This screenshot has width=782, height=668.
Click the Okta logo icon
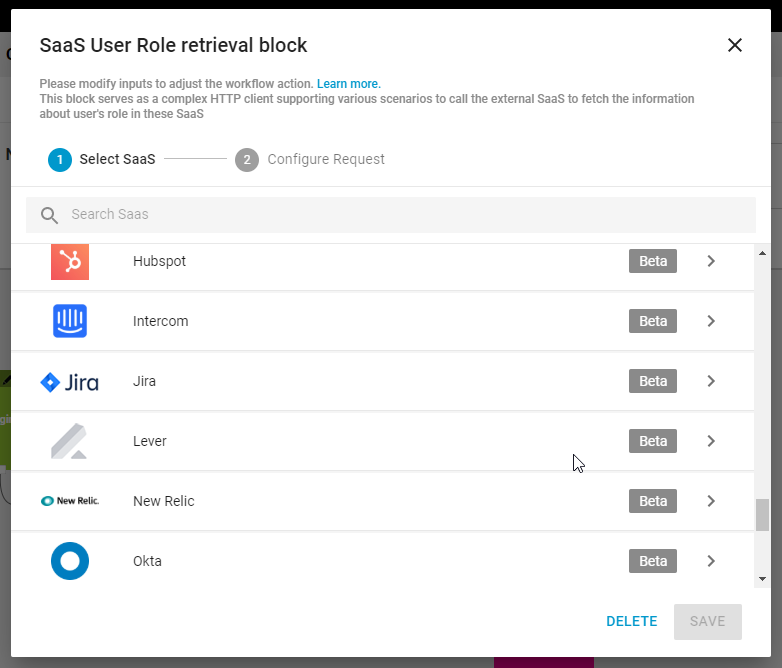(x=70, y=561)
